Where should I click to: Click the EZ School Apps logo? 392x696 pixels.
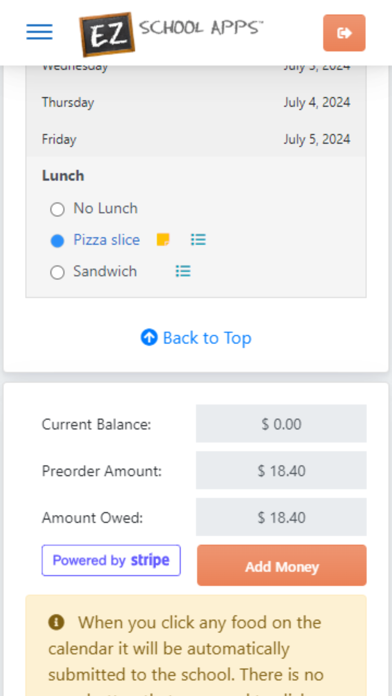171,33
